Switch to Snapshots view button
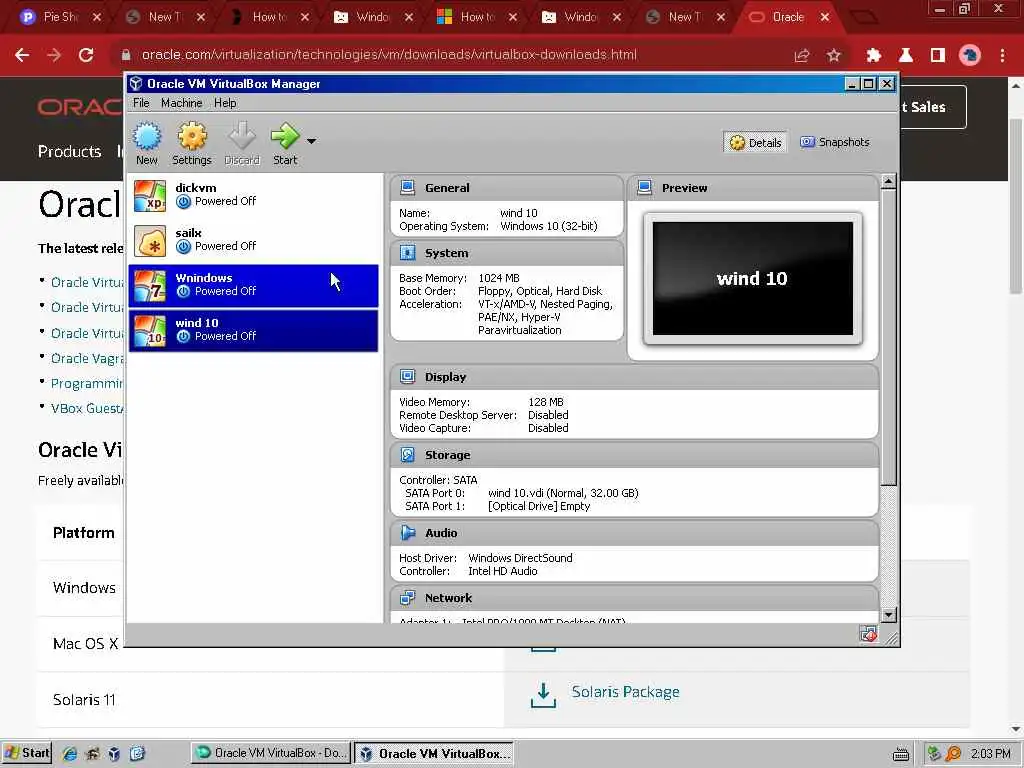Image resolution: width=1024 pixels, height=768 pixels. tap(835, 142)
